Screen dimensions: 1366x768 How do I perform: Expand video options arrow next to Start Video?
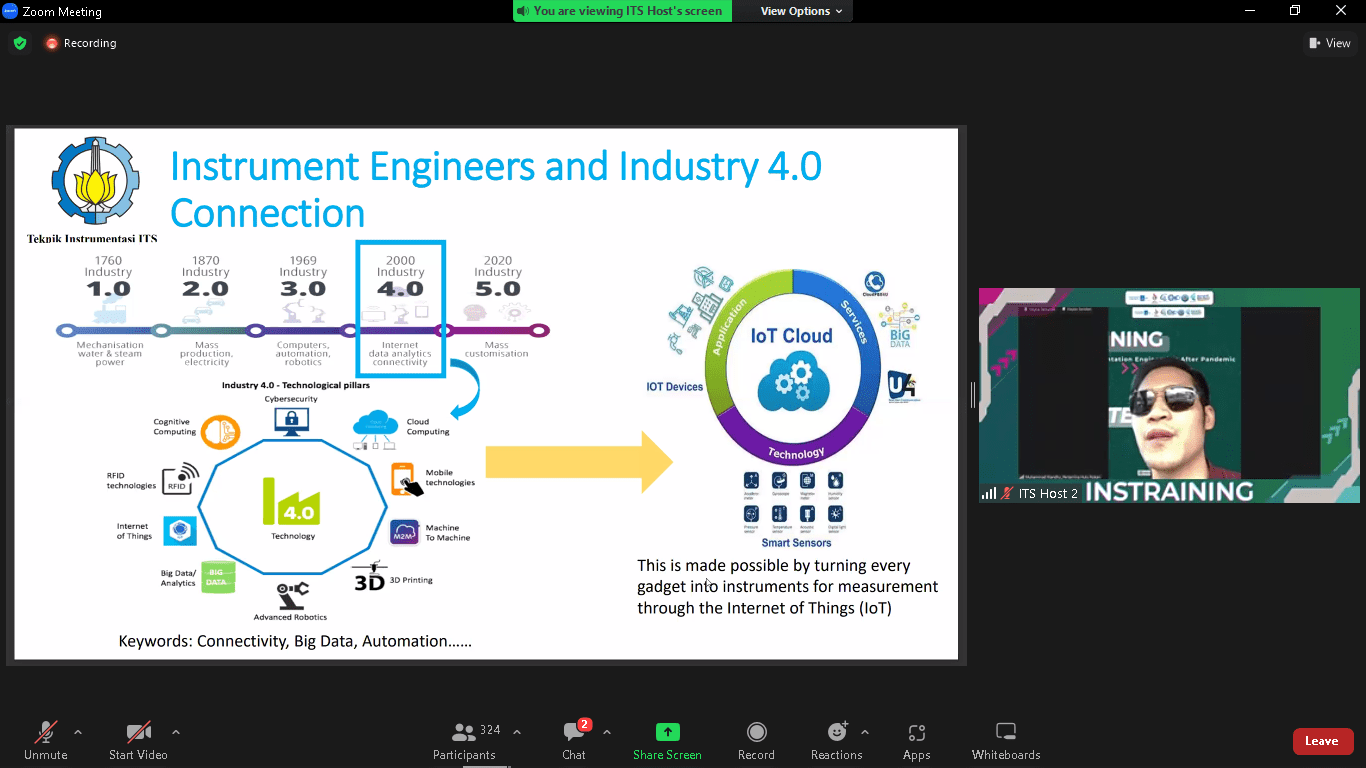point(176,731)
